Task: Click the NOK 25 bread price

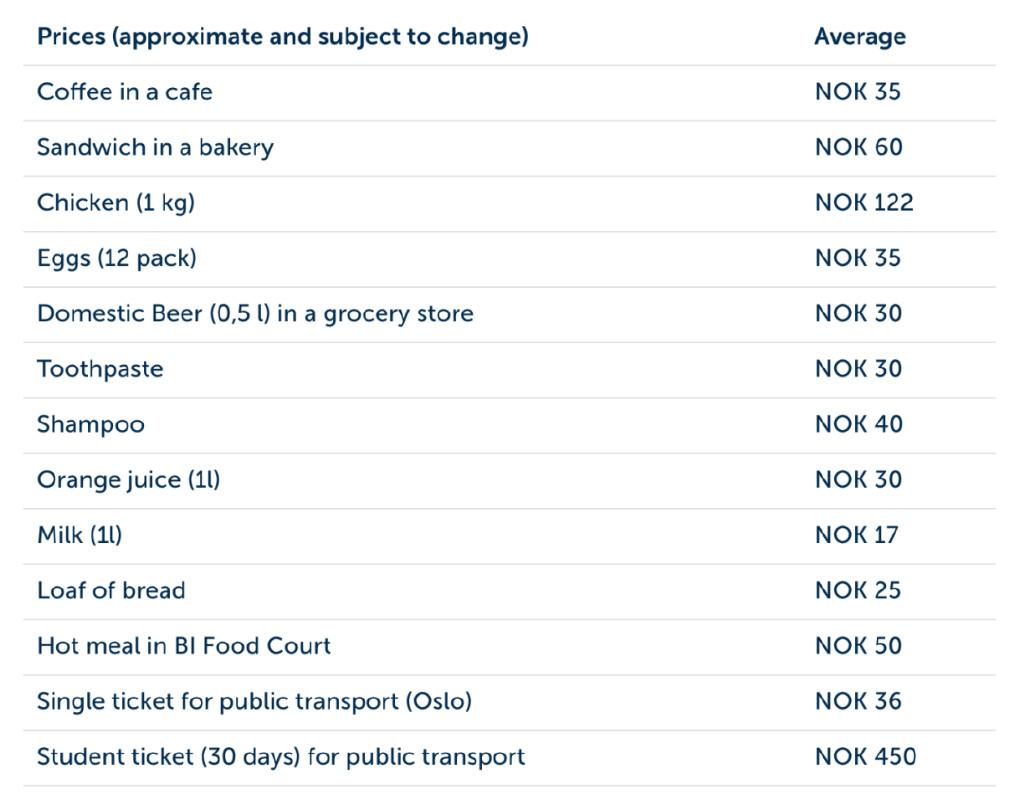Action: [x=857, y=590]
